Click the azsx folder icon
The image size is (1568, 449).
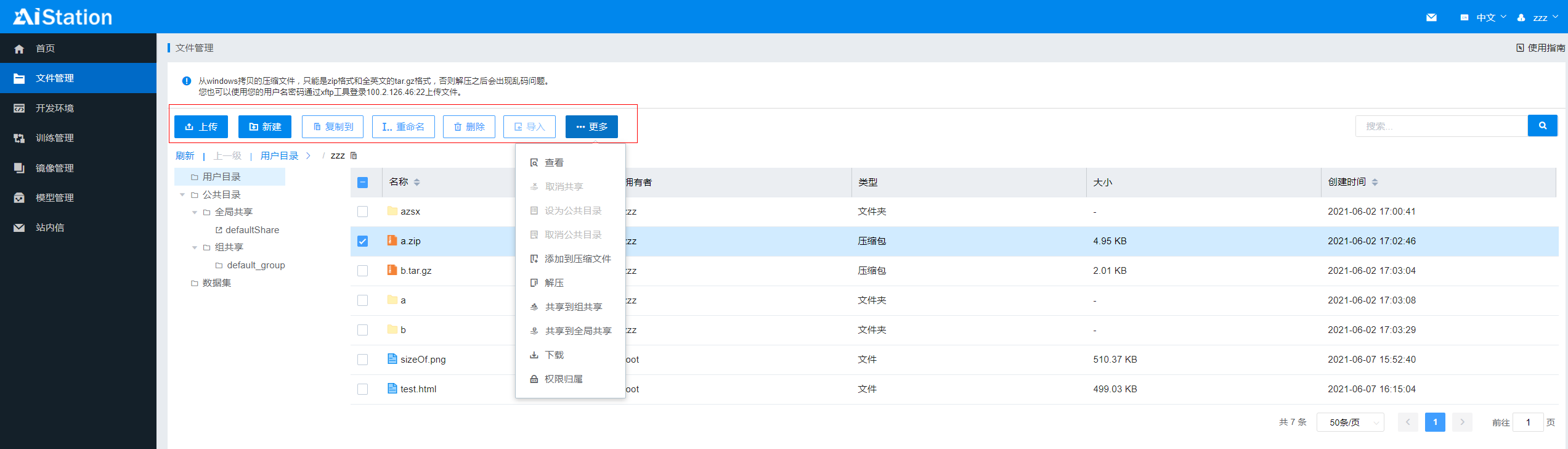[x=392, y=211]
